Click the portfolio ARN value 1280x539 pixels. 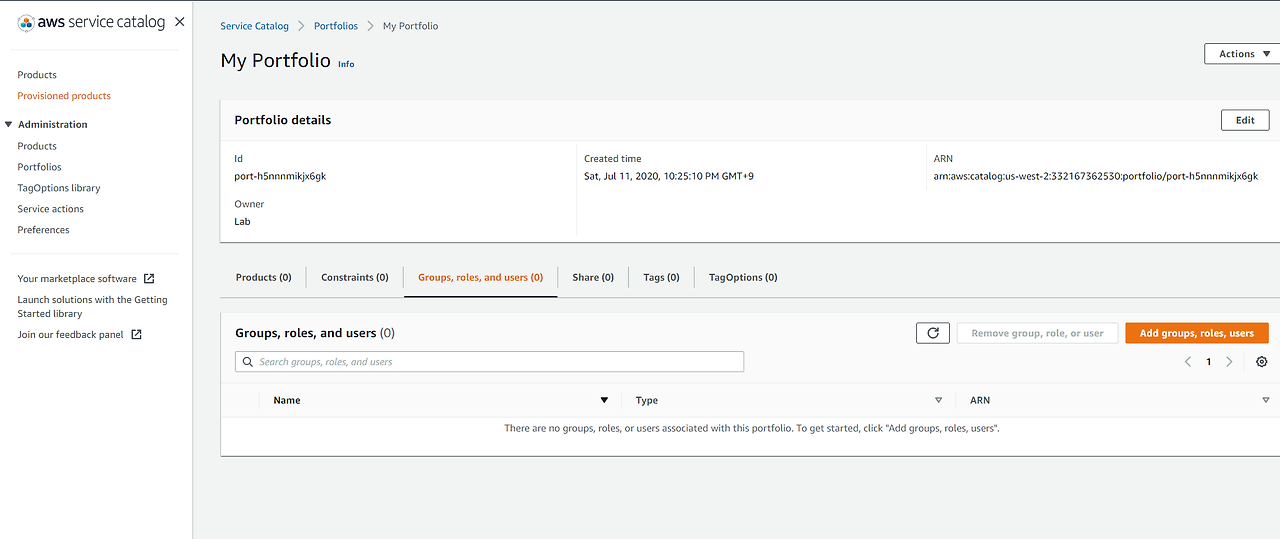[x=1096, y=176]
